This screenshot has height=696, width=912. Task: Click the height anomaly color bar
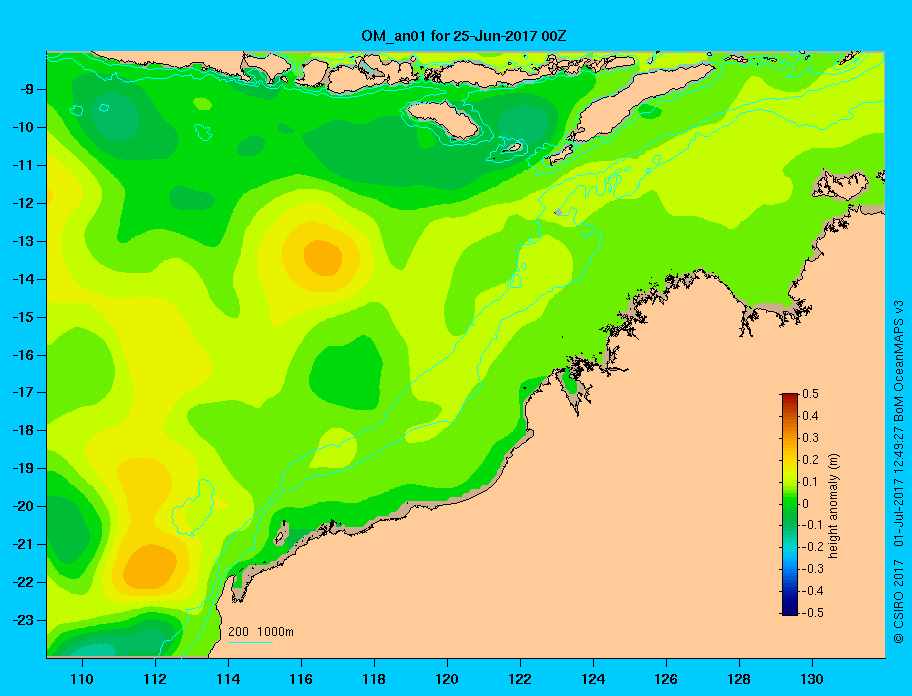[790, 504]
